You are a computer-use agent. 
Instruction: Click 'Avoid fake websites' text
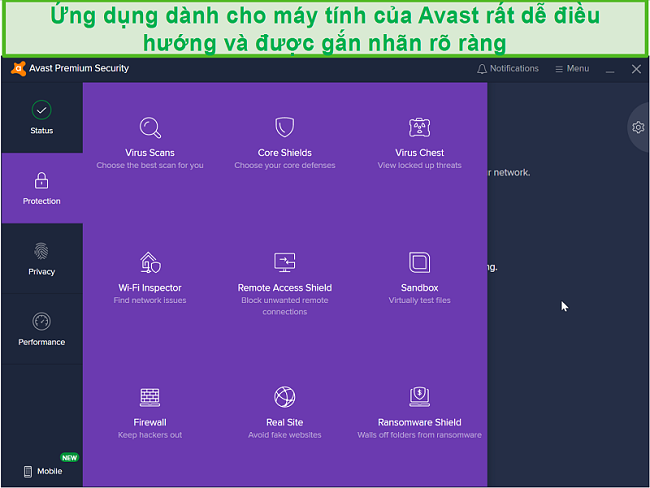coord(284,435)
